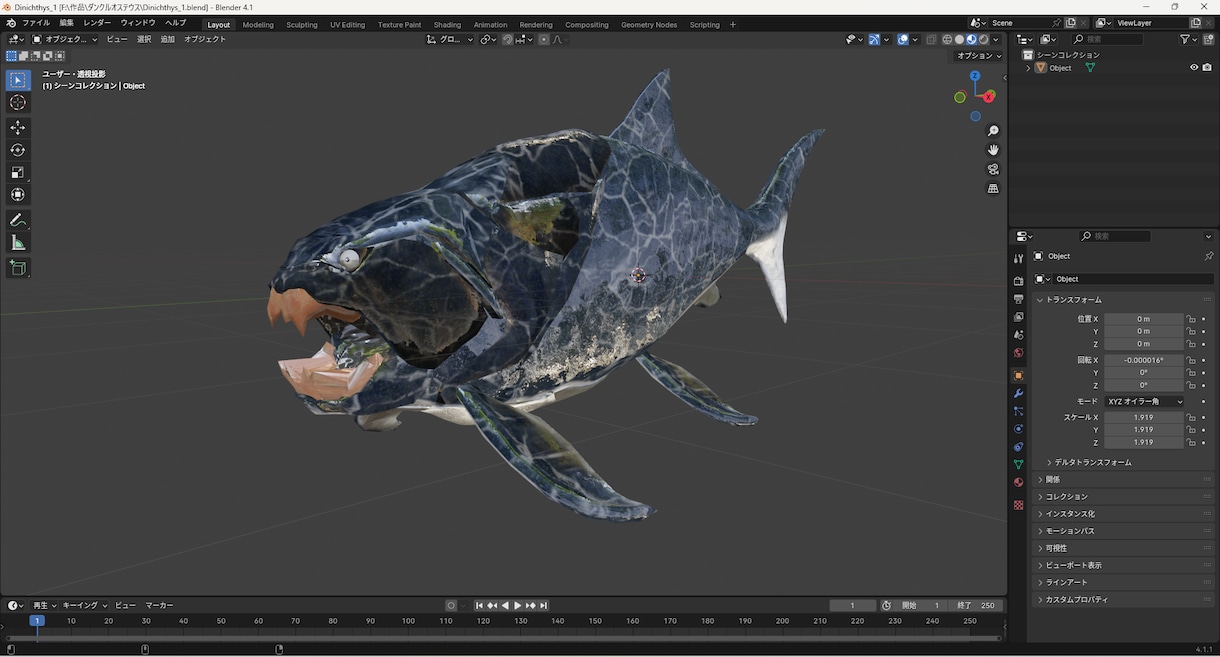Open the Object Constraints tab
The height and width of the screenshot is (657, 1220).
point(1019,447)
